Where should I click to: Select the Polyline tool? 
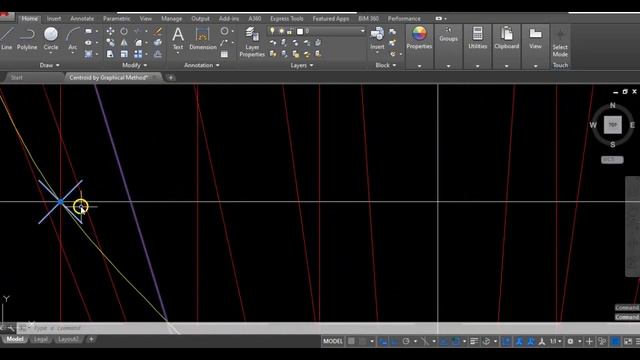tap(27, 39)
